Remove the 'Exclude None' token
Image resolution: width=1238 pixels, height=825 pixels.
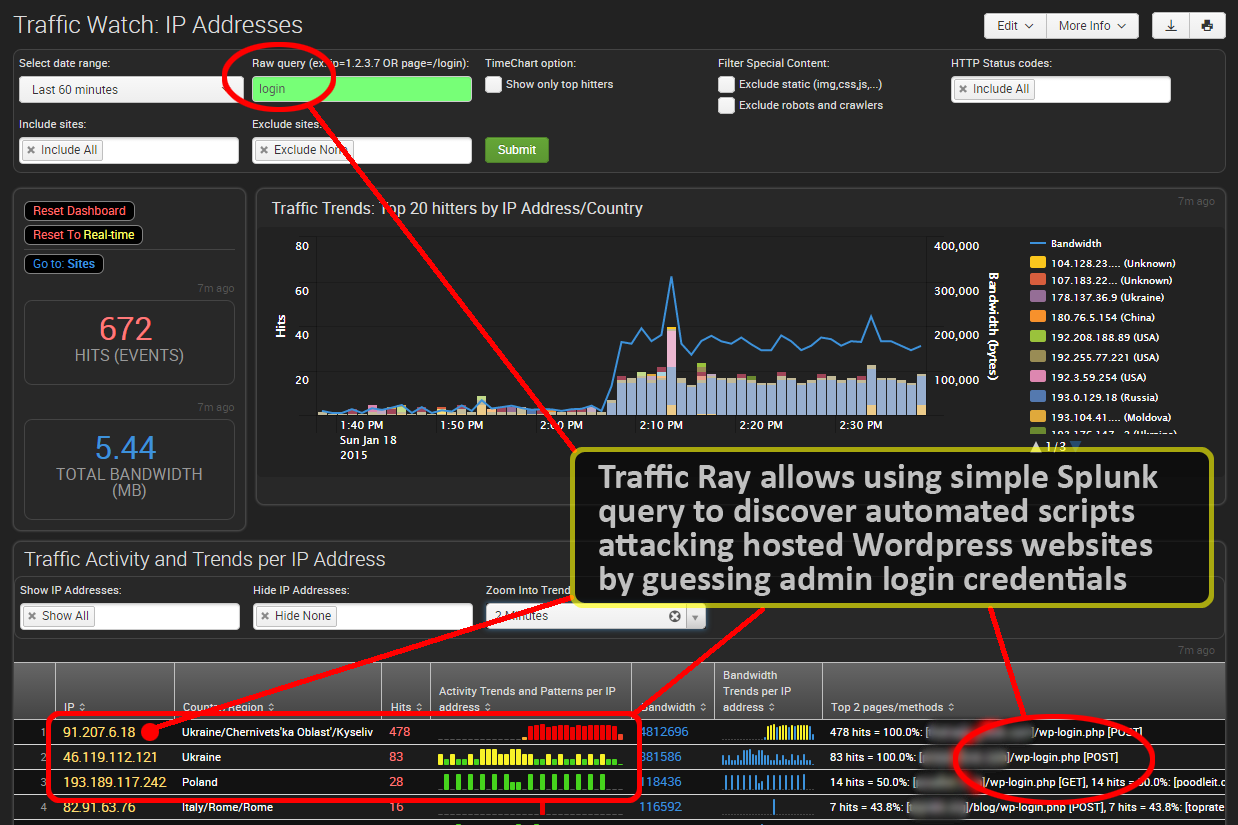point(264,150)
